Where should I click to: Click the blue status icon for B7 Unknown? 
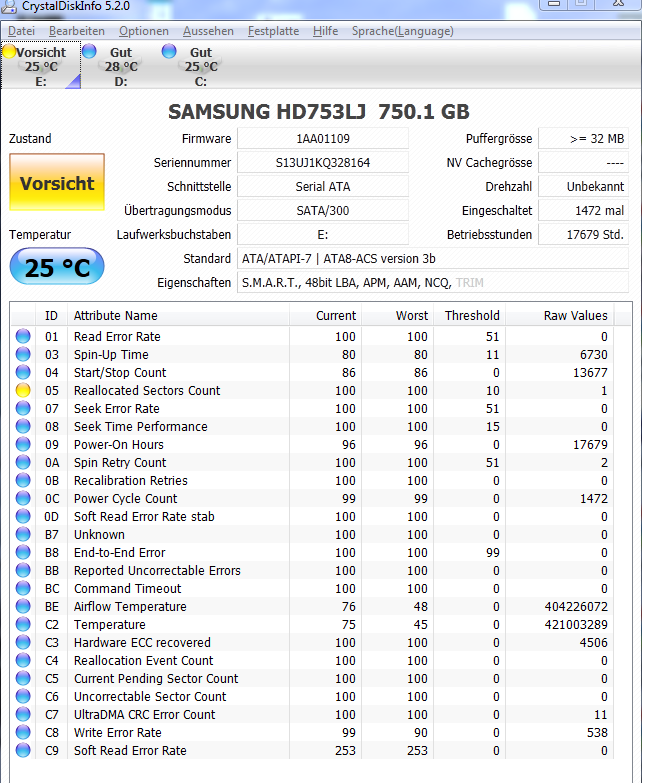pos(23,534)
